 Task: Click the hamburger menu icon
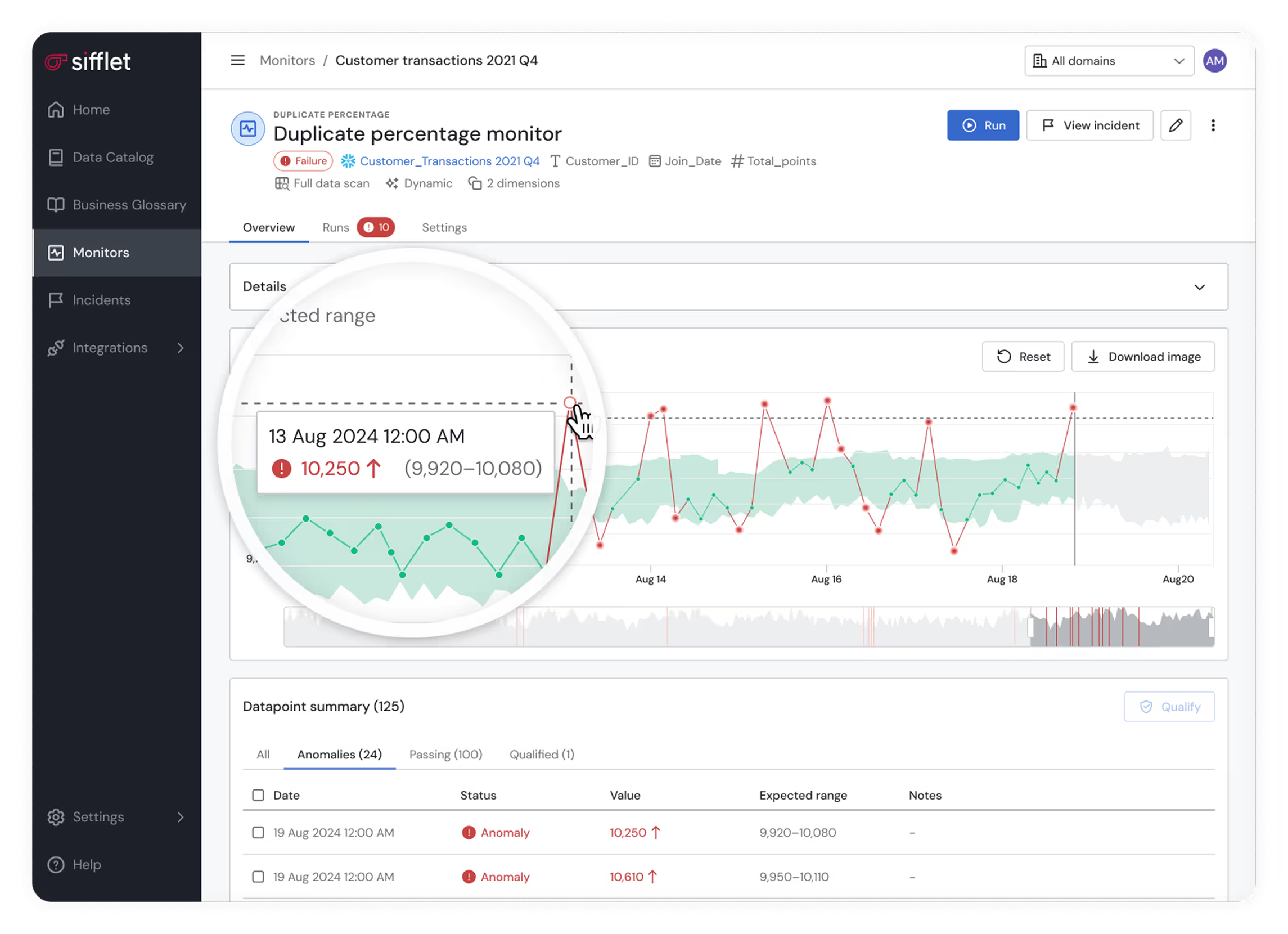click(237, 60)
